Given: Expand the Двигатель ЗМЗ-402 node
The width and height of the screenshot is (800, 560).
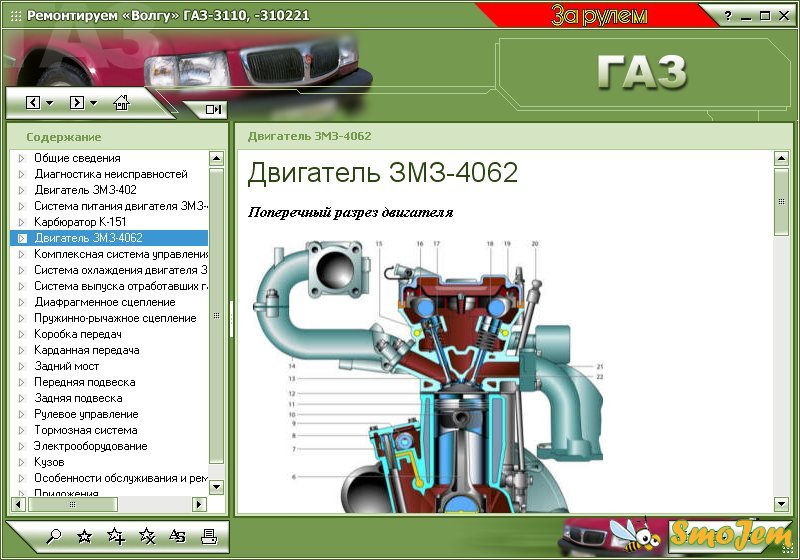Looking at the screenshot, I should (x=21, y=190).
